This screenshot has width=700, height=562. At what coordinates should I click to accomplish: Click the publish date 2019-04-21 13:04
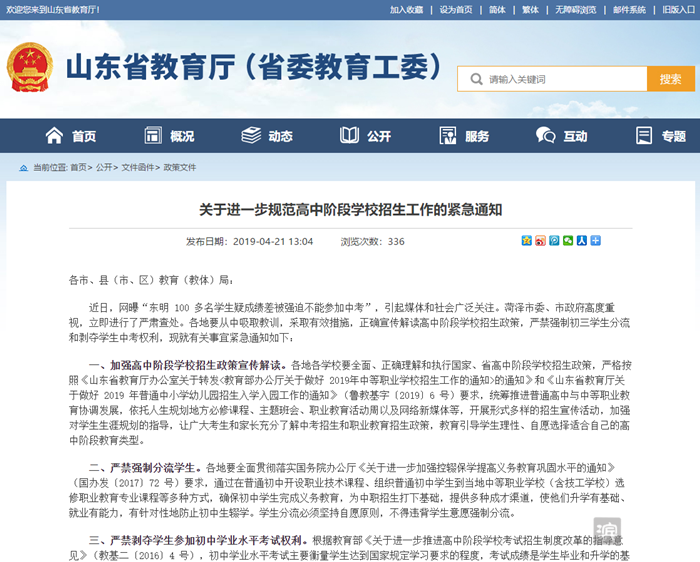pos(273,242)
